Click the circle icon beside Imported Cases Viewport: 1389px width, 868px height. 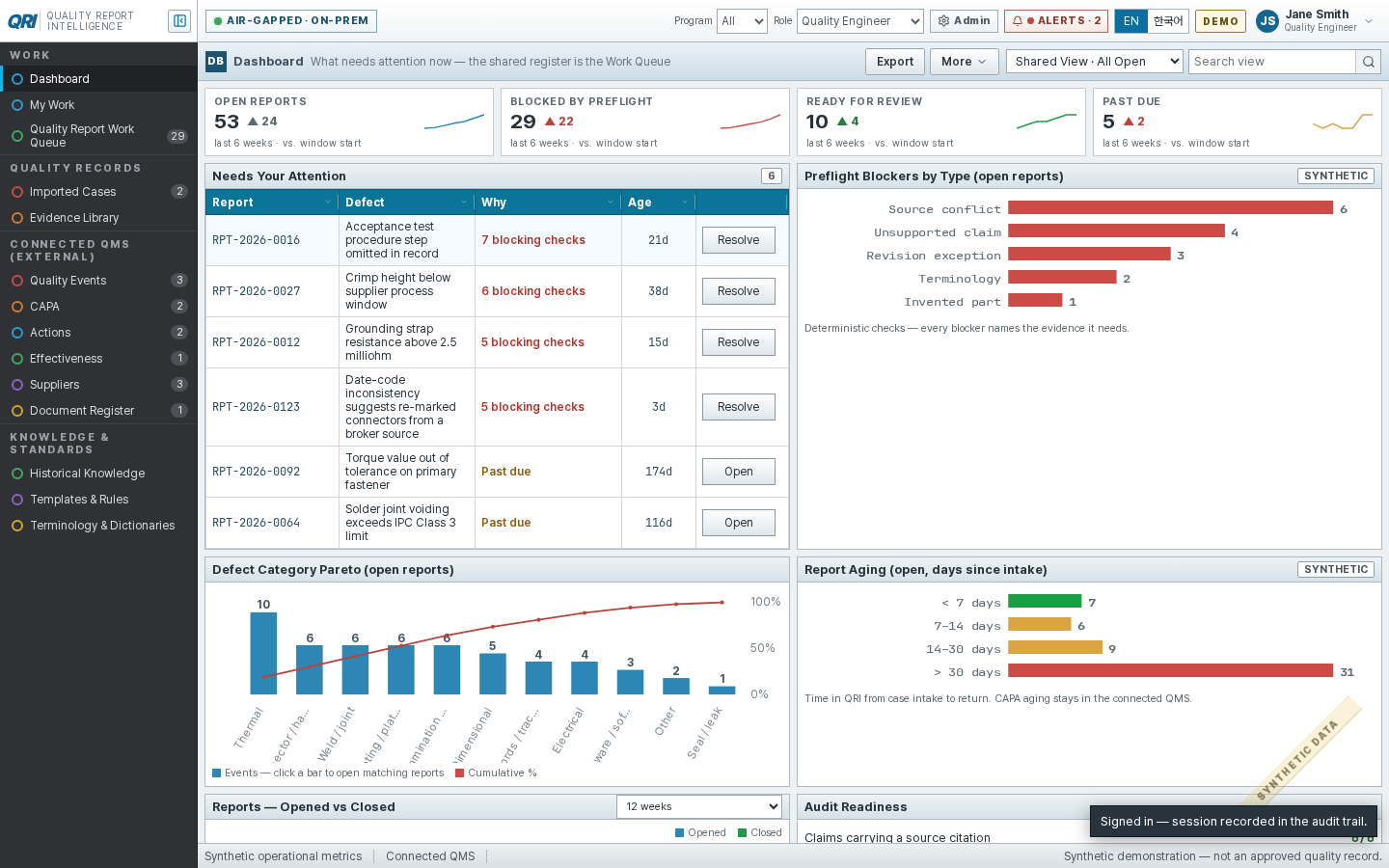click(17, 192)
